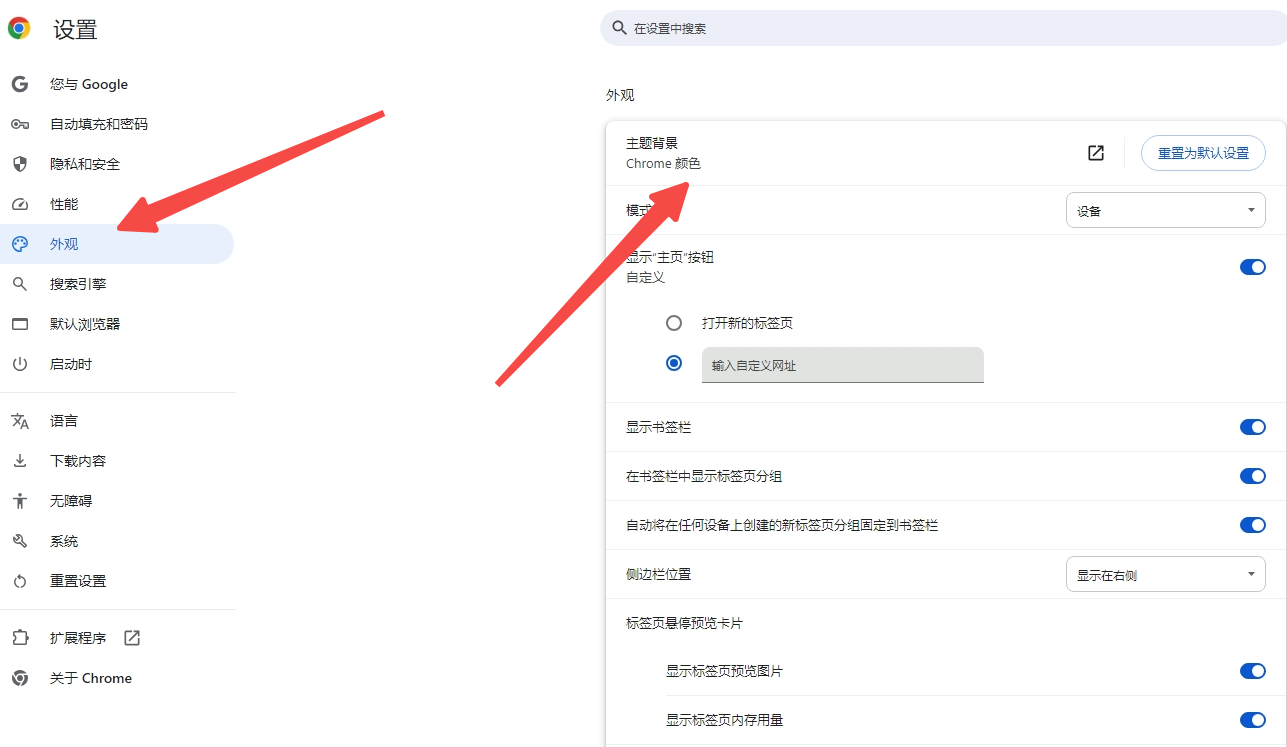1287x747 pixels.
Task: Click the magnifier icon beside 搜索引擎
Action: click(20, 284)
